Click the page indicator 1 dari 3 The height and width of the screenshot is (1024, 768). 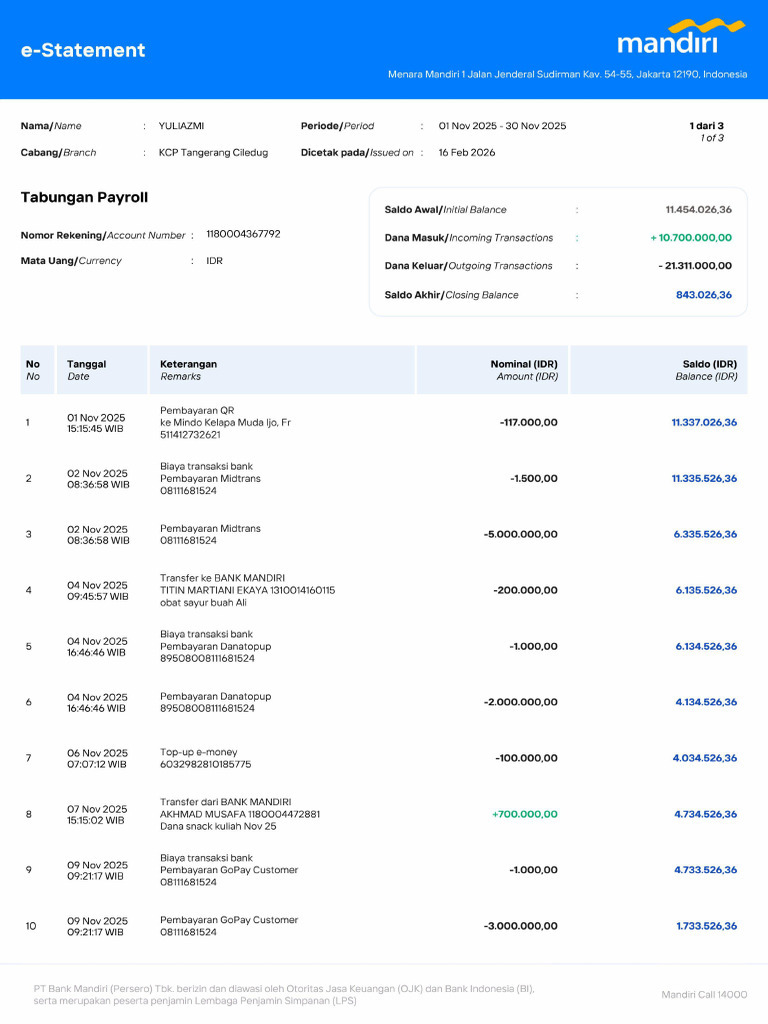pyautogui.click(x=707, y=126)
